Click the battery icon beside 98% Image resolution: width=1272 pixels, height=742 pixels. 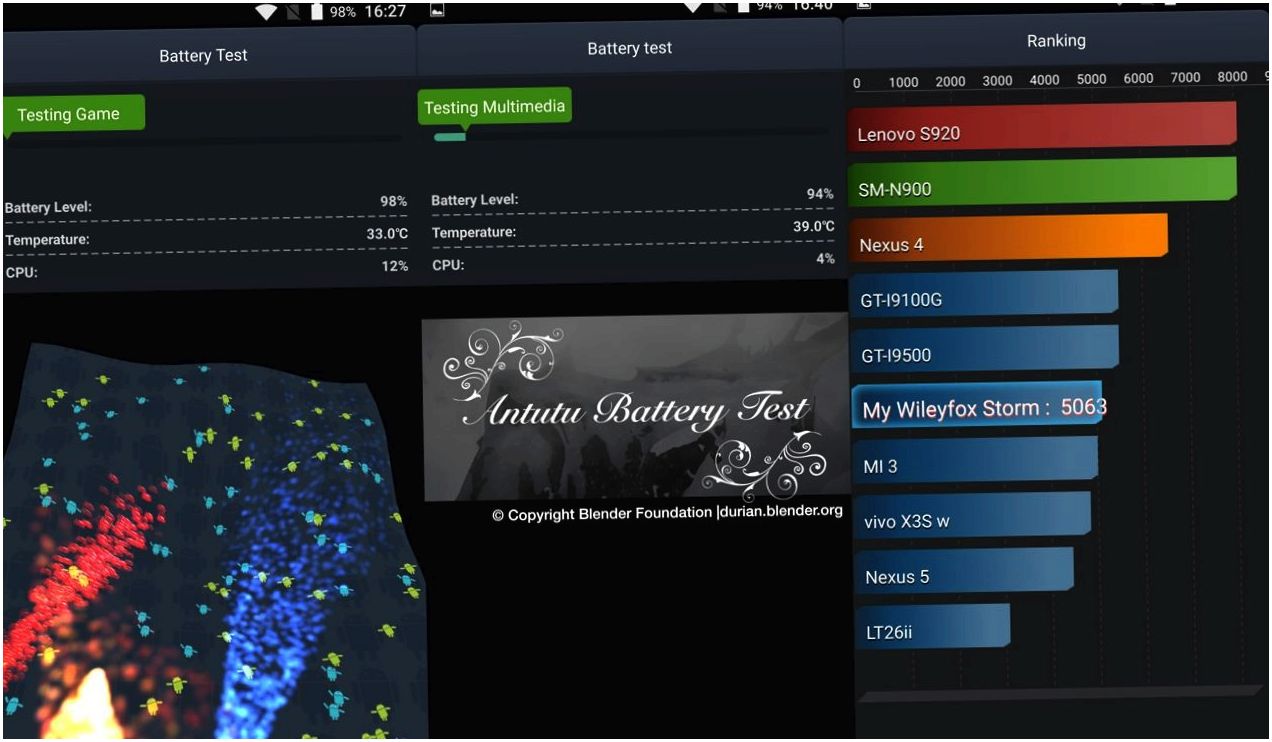tap(317, 12)
